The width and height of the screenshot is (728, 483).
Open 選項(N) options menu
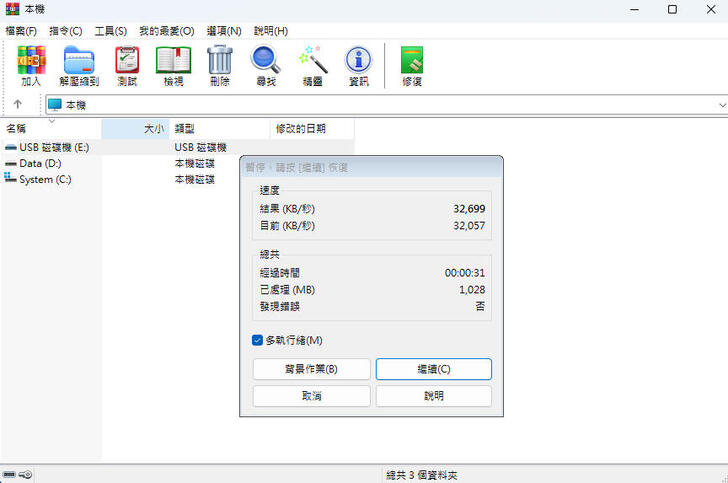(224, 31)
